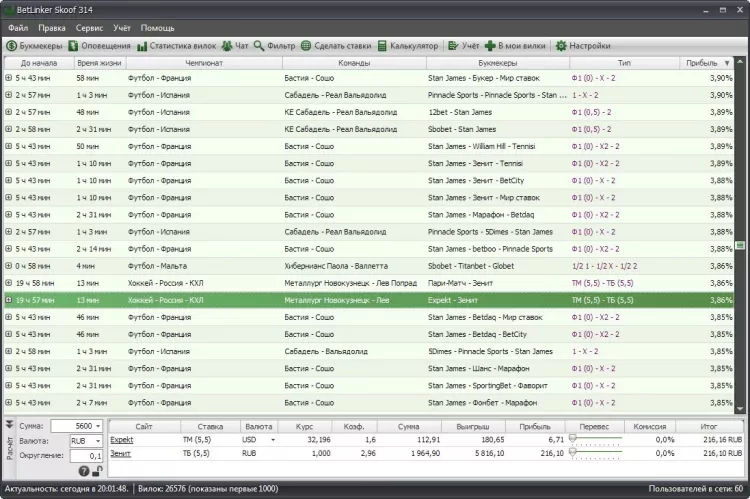Click the scroll-up arrow of the table
750x499 pixels.
pyautogui.click(x=740, y=62)
